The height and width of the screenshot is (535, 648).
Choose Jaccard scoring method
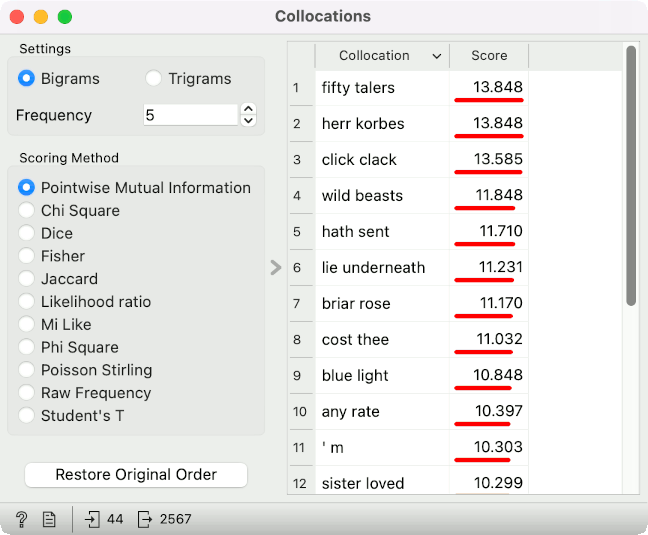[26, 279]
